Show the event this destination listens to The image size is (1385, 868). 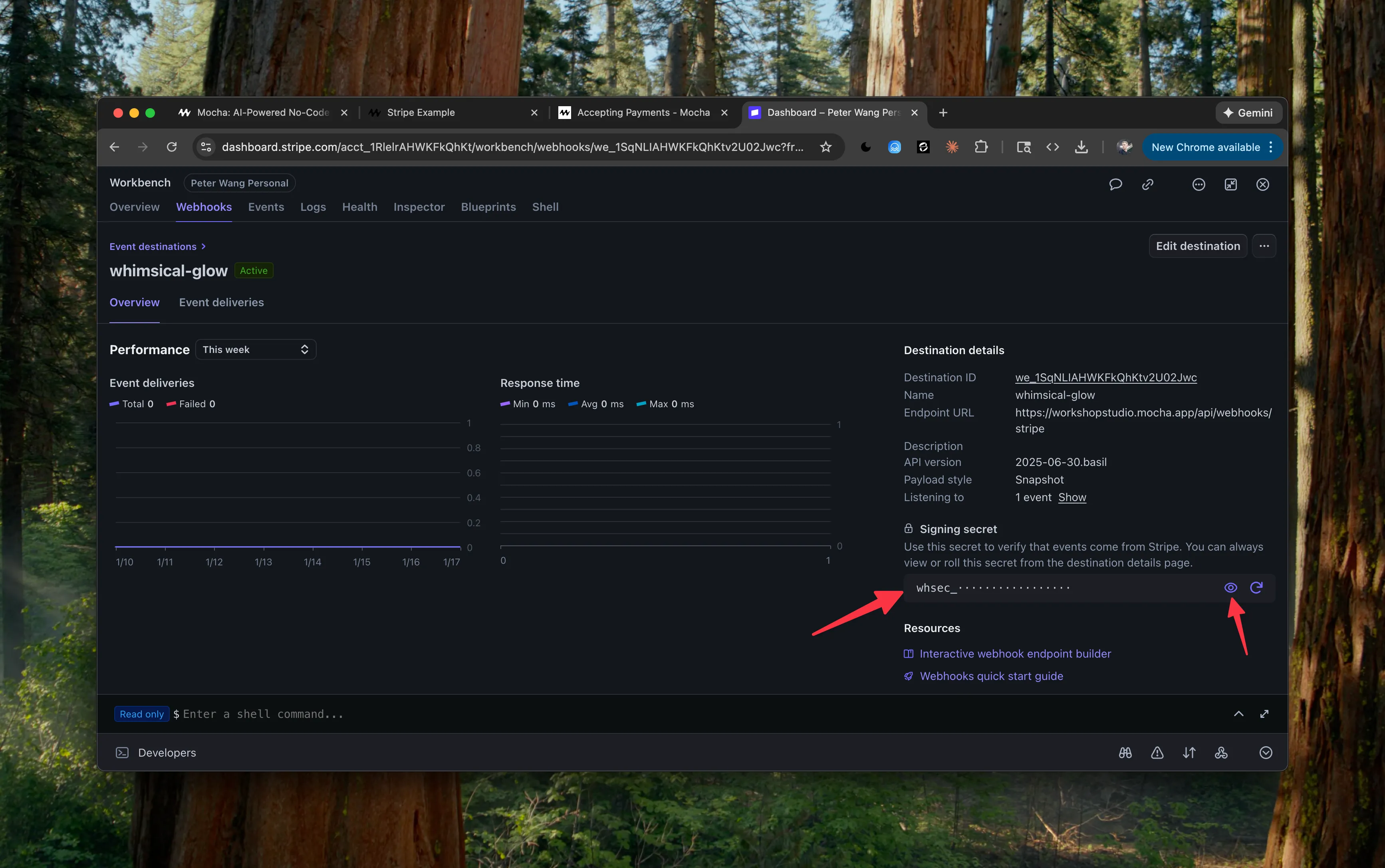tap(1071, 497)
